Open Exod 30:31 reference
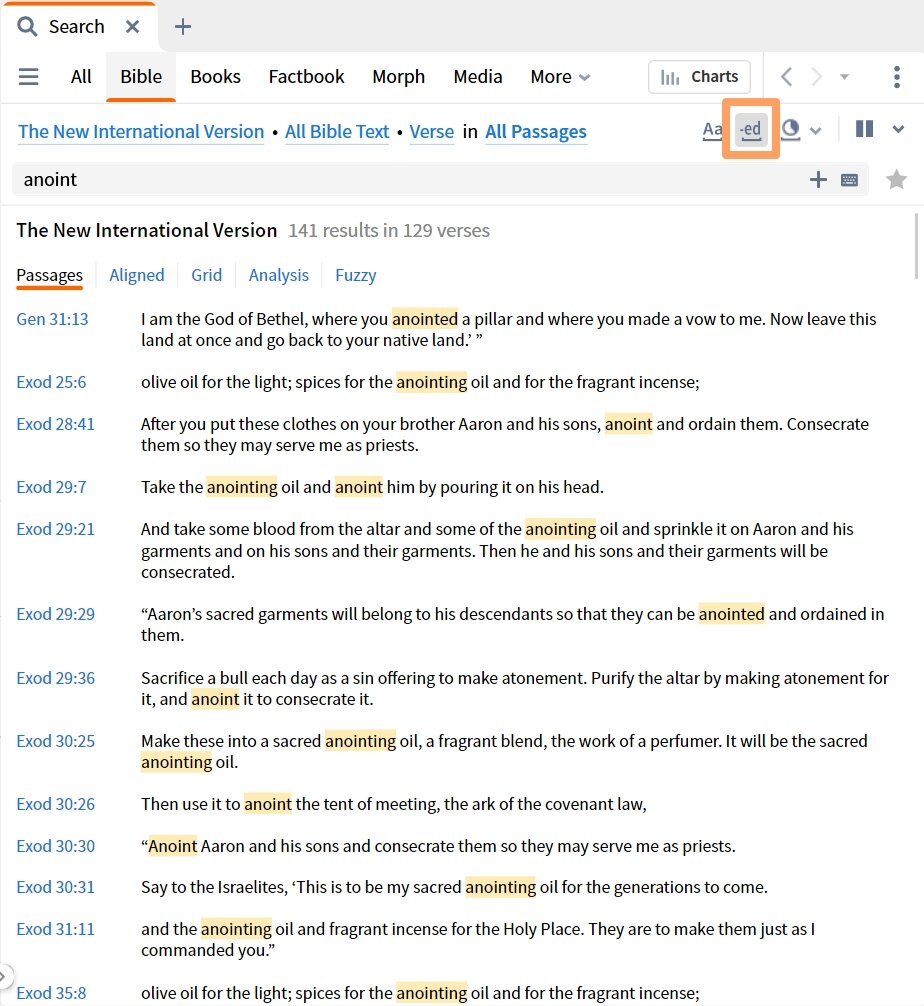Screen dimensions: 924x1006 (x=55, y=887)
